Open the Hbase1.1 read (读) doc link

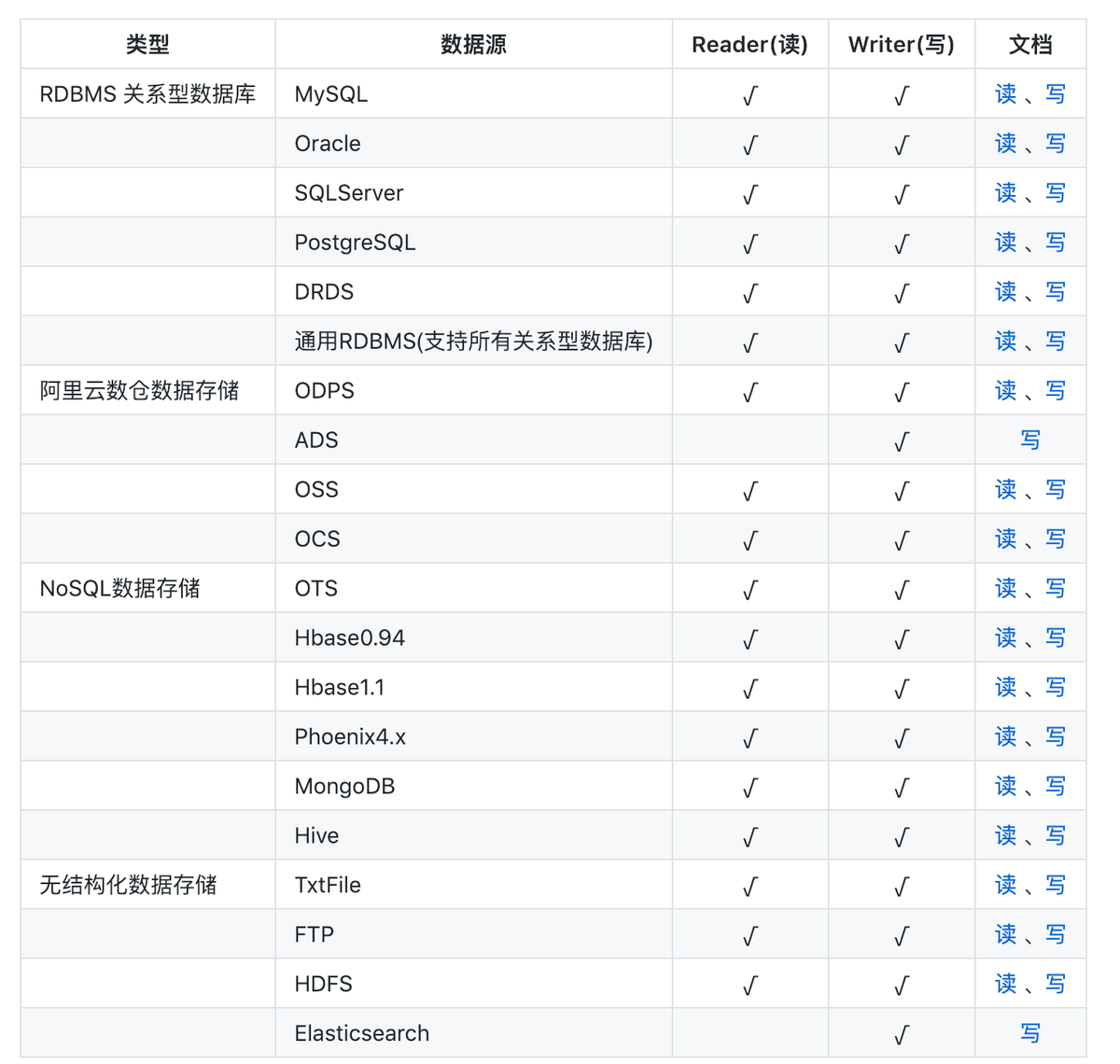[x=1005, y=688]
